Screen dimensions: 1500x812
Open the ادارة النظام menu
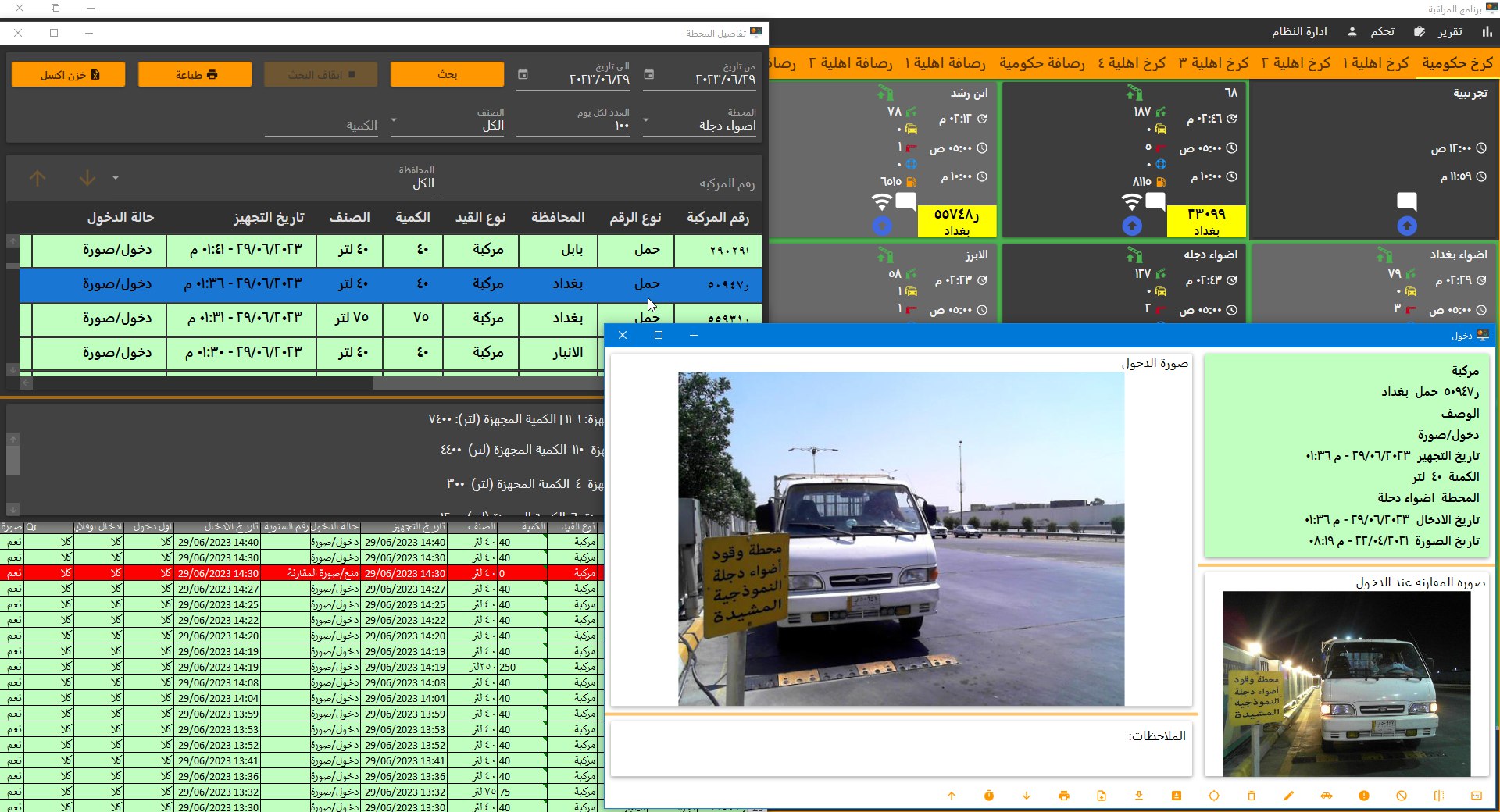1298,31
